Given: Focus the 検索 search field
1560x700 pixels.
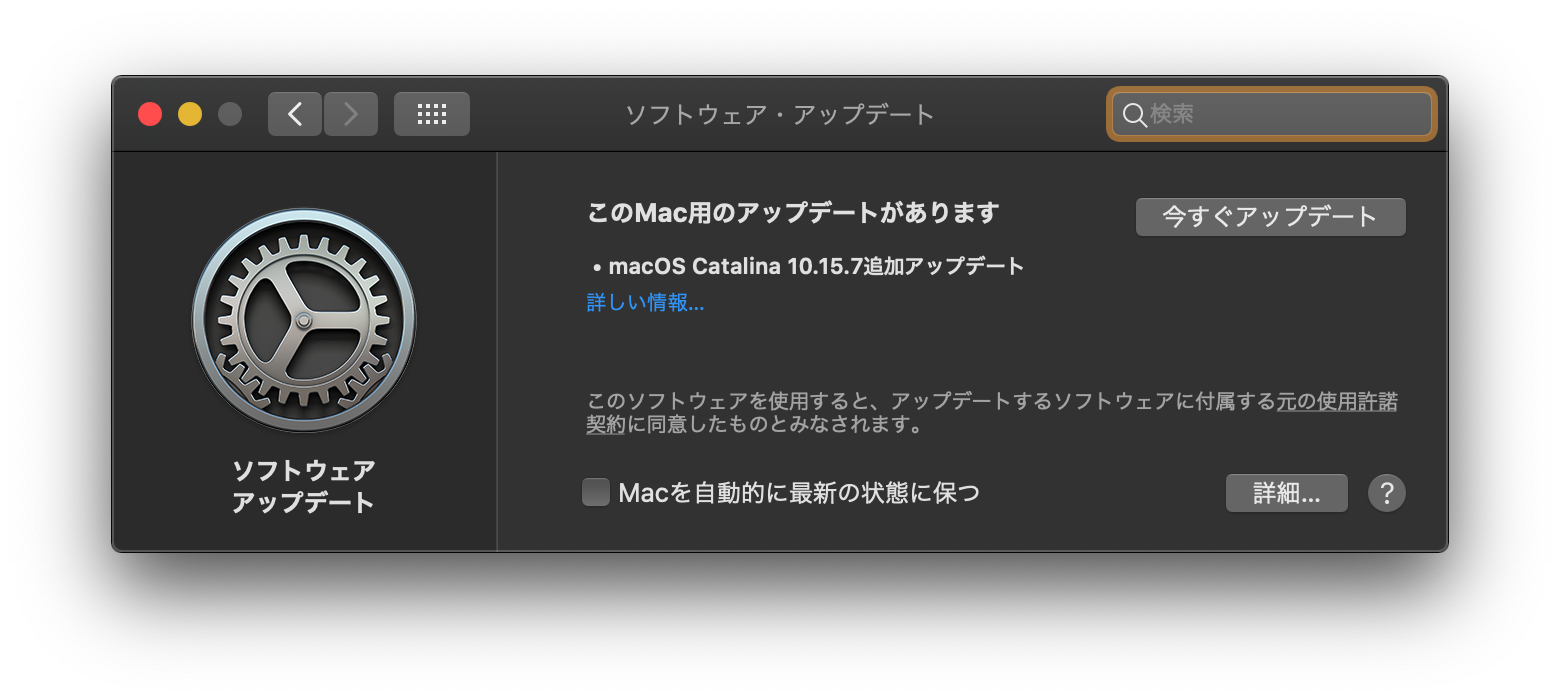Looking at the screenshot, I should click(x=1271, y=114).
